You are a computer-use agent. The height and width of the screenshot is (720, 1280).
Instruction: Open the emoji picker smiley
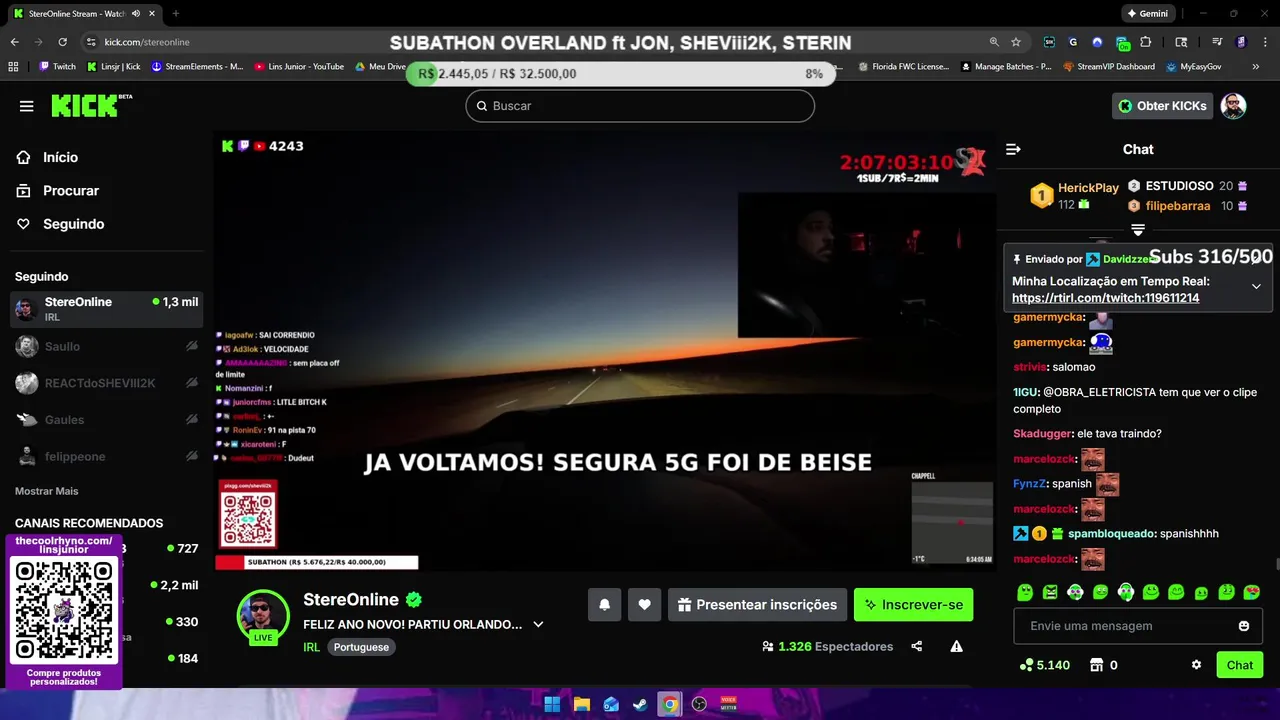(x=1244, y=626)
